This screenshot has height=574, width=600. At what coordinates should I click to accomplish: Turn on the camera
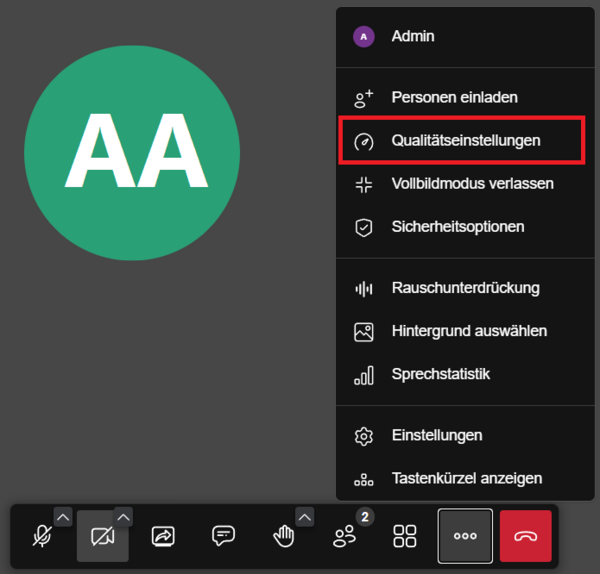tap(103, 536)
